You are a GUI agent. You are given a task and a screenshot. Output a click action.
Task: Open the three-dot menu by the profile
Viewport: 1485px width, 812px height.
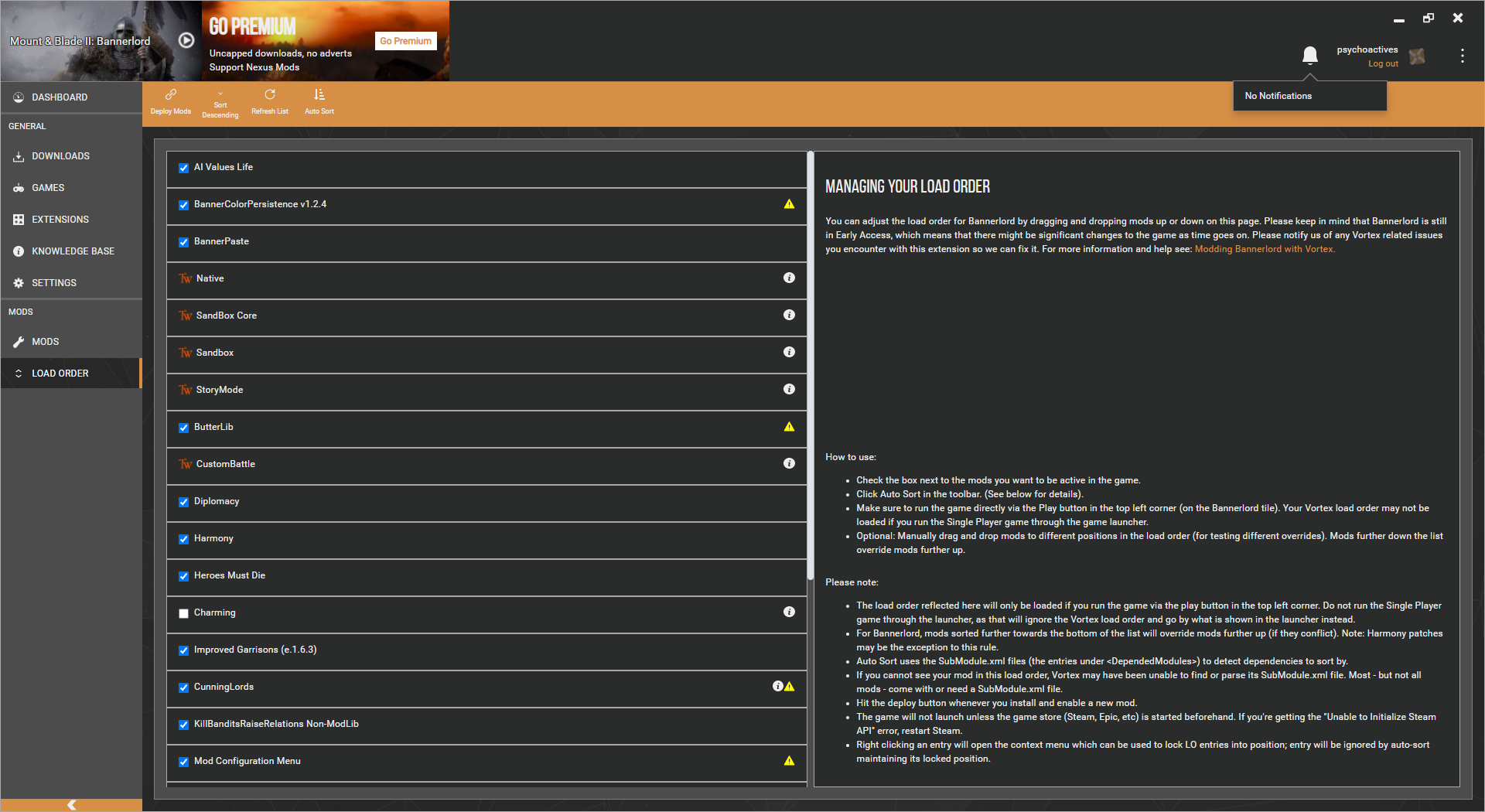(1462, 56)
